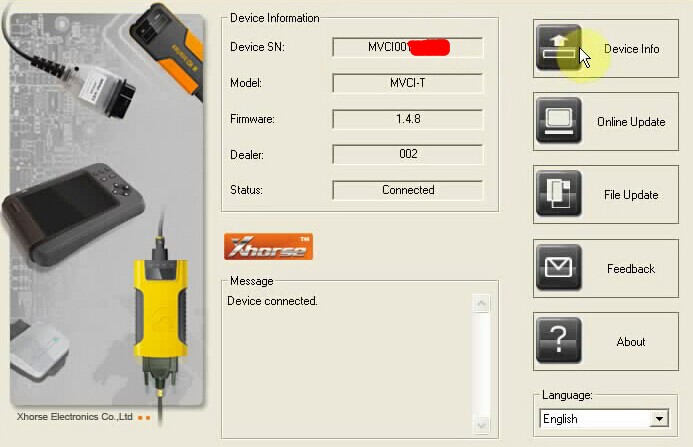Click the Device Info upload icon

tap(559, 48)
